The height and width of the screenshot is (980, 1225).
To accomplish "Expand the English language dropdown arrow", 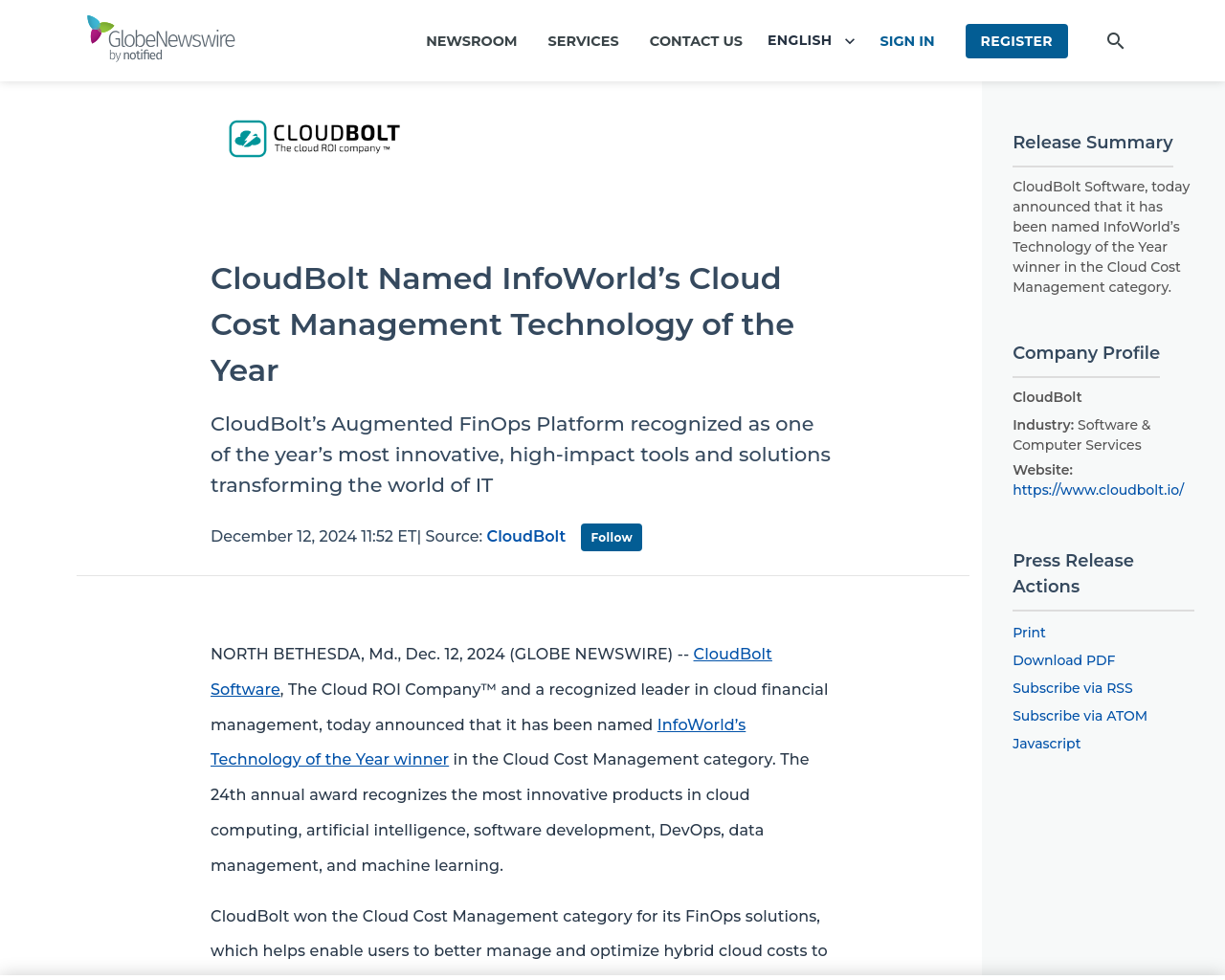I will [x=849, y=41].
